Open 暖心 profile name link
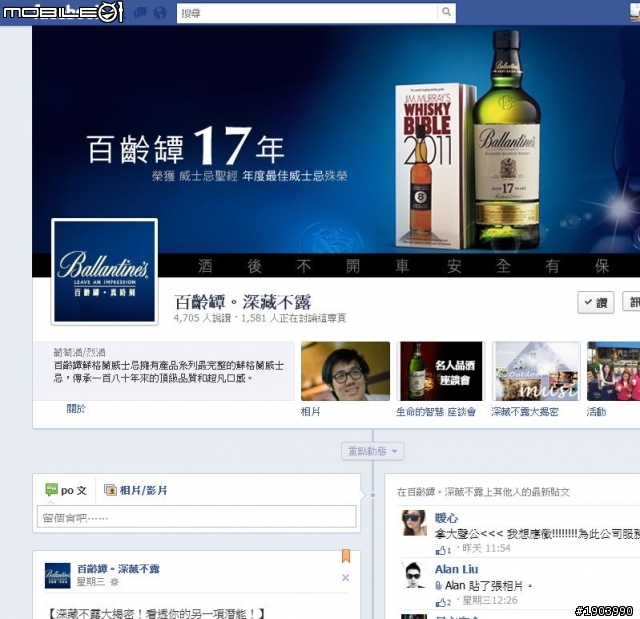 (446, 518)
